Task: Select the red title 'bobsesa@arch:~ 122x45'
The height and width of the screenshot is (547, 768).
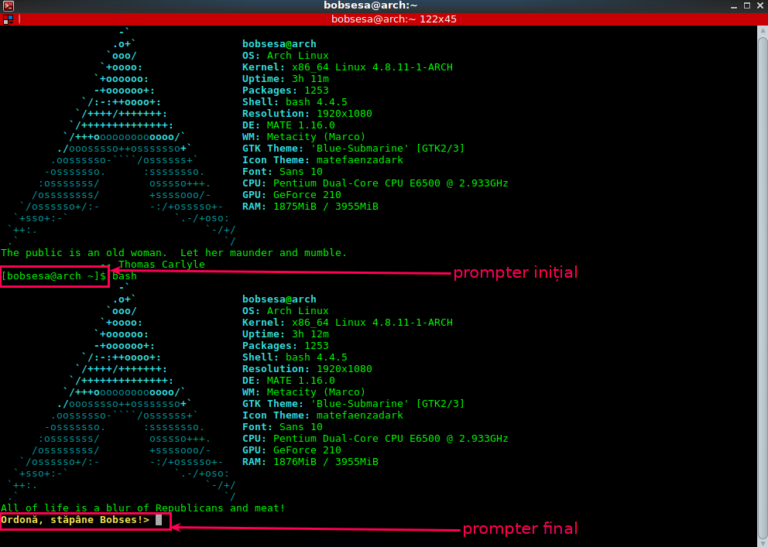Action: (x=394, y=19)
